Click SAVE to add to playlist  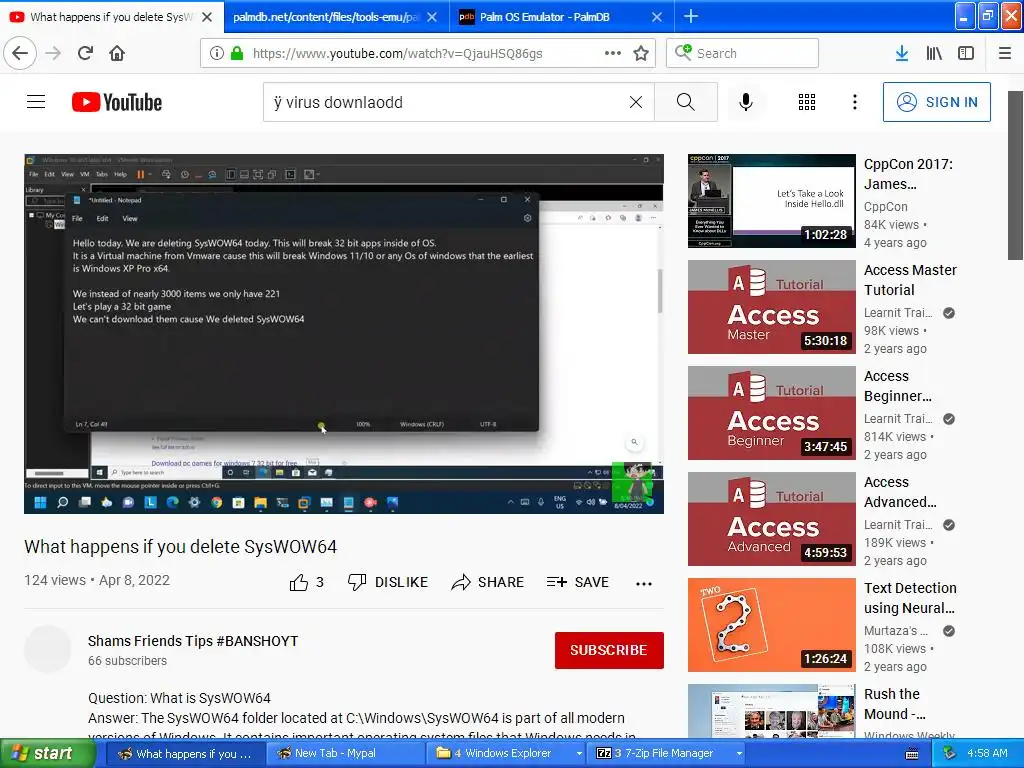click(577, 582)
